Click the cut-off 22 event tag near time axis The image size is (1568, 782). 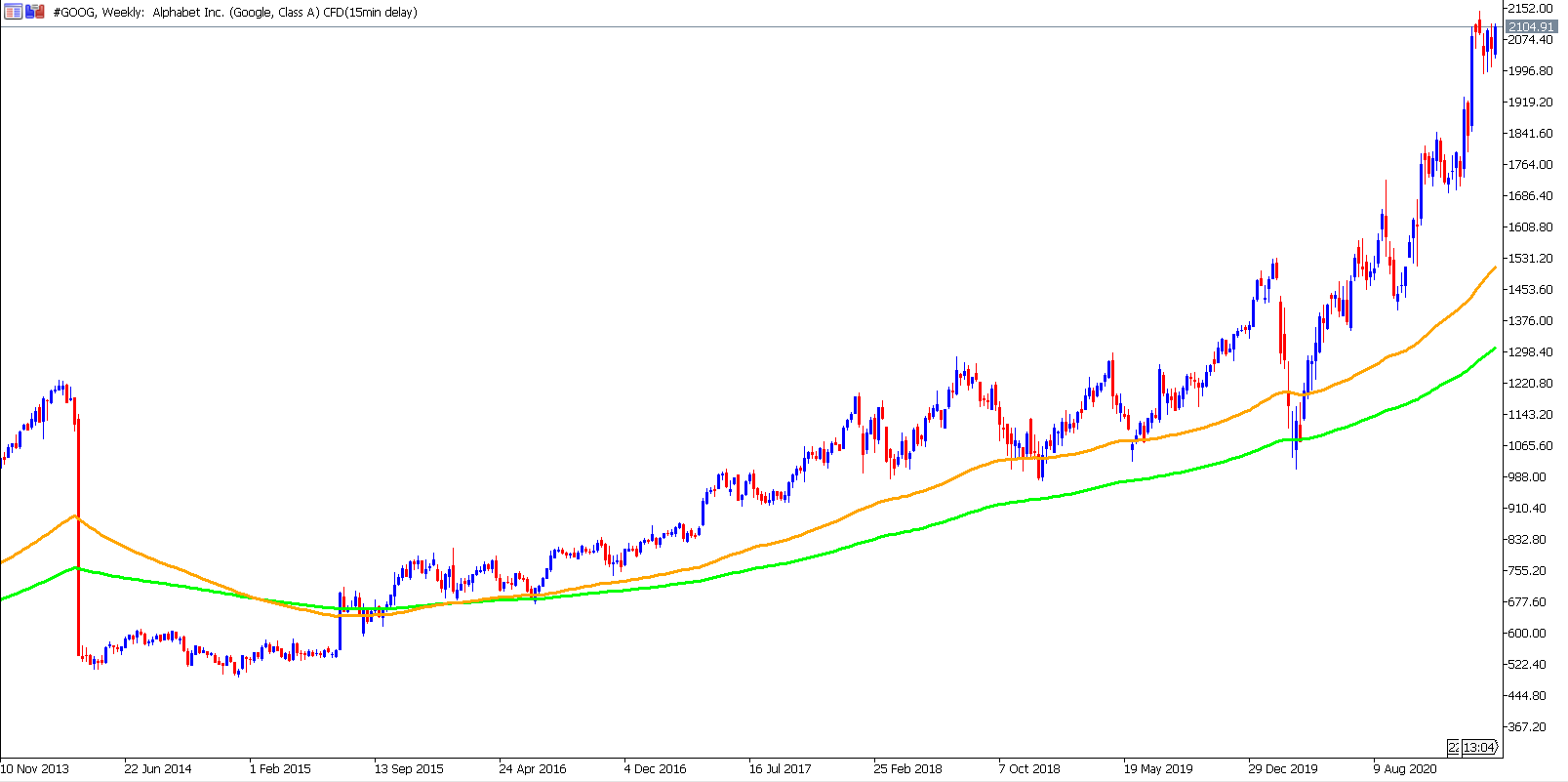[1453, 747]
